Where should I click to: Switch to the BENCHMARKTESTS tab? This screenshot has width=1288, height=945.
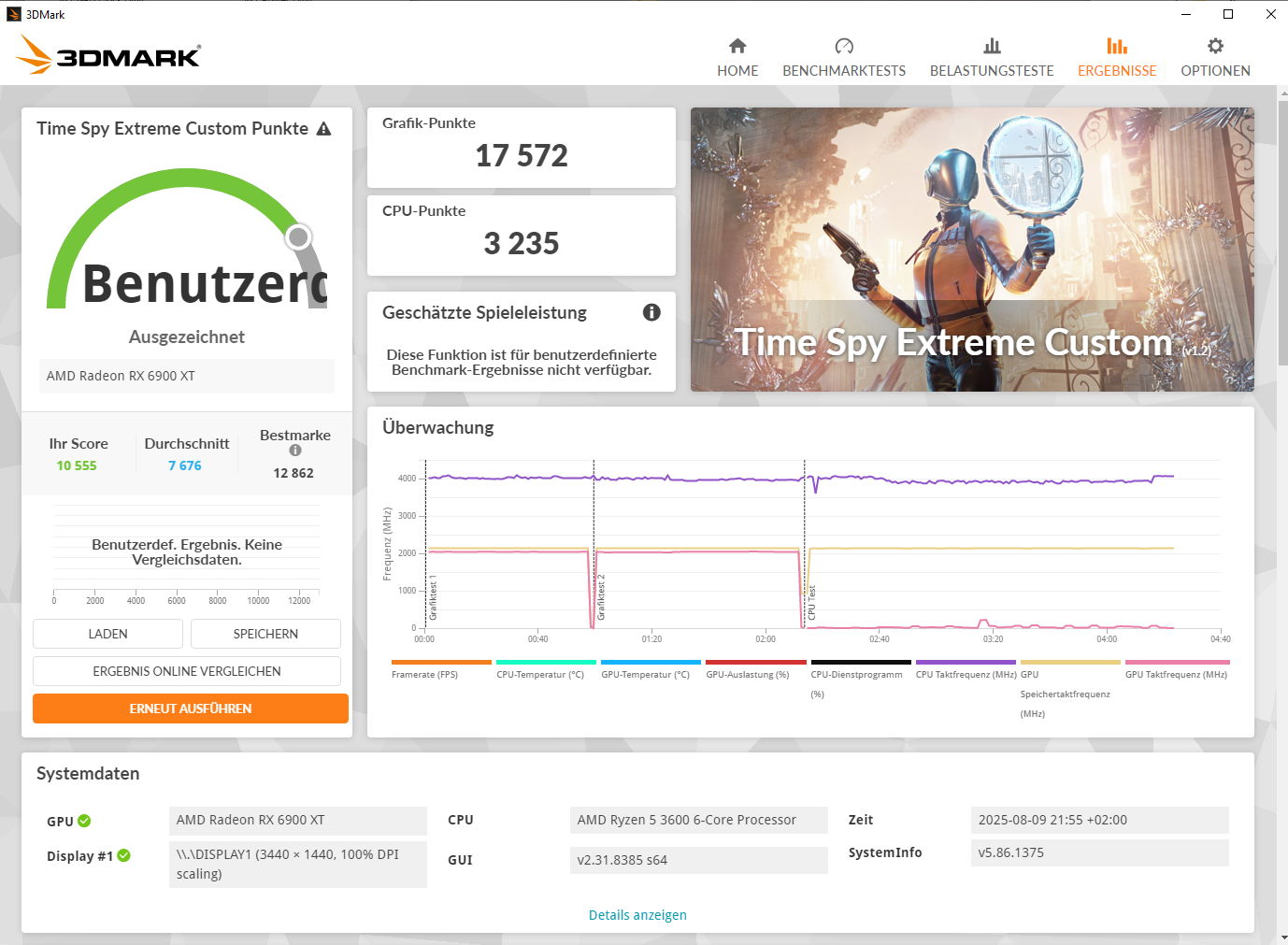[x=844, y=71]
